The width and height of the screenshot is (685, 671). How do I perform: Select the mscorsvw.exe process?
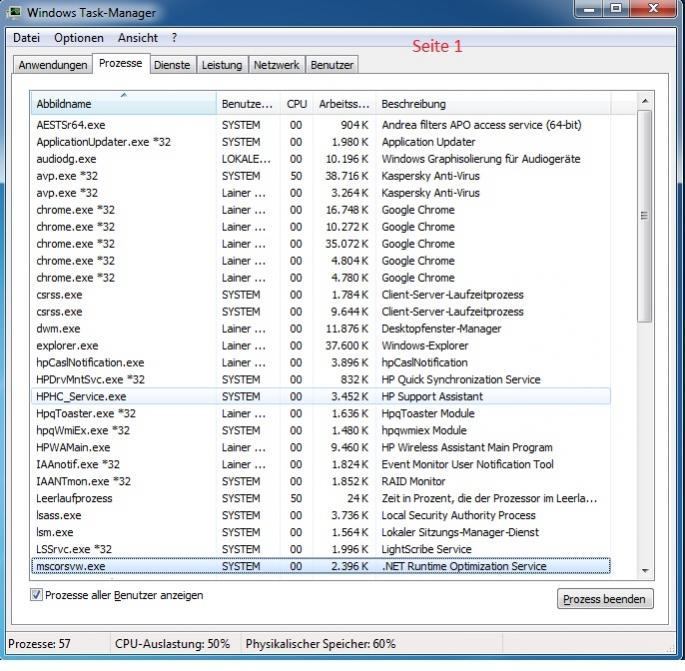(321, 566)
